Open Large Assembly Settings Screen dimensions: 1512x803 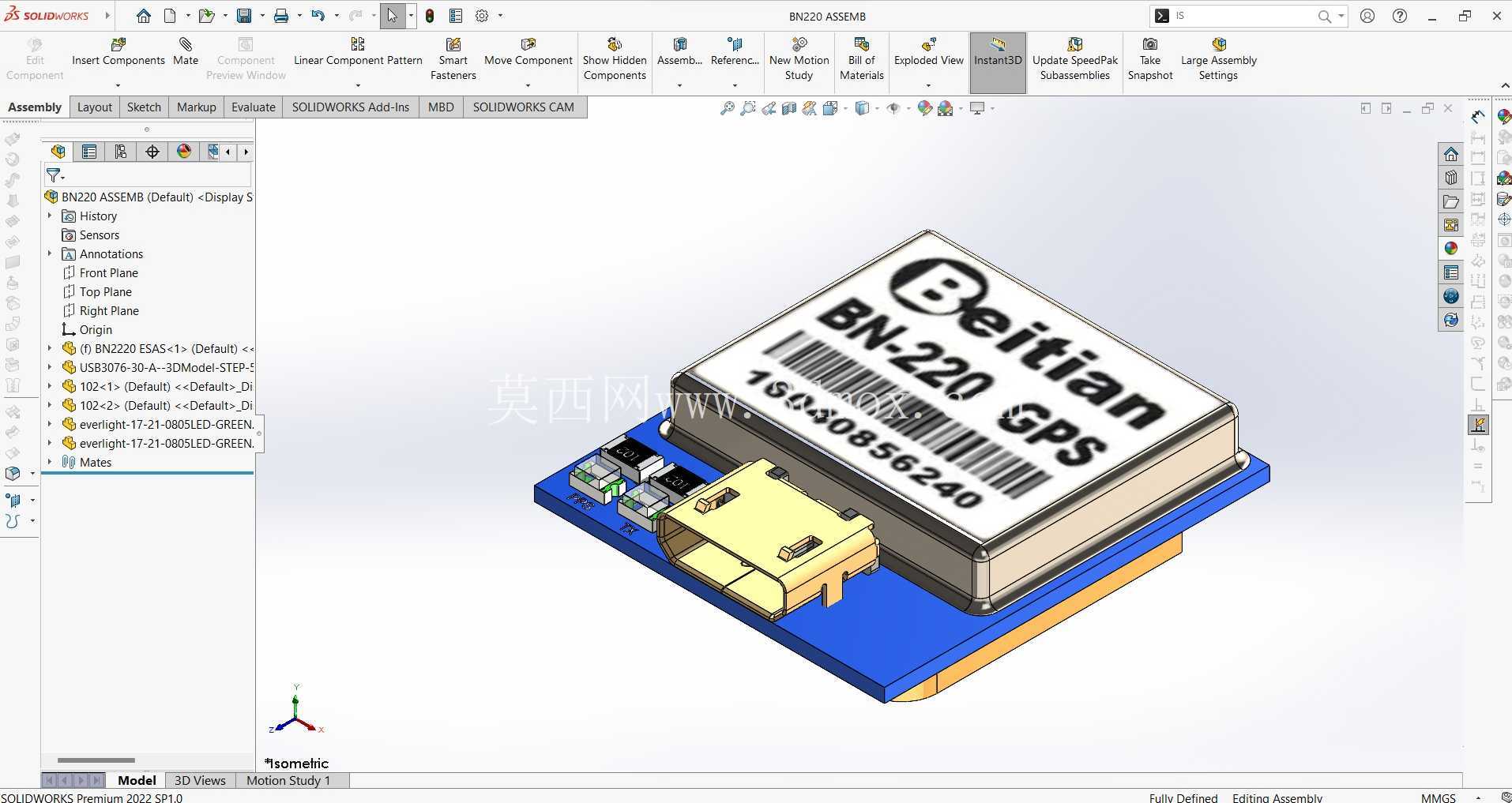pos(1219,59)
